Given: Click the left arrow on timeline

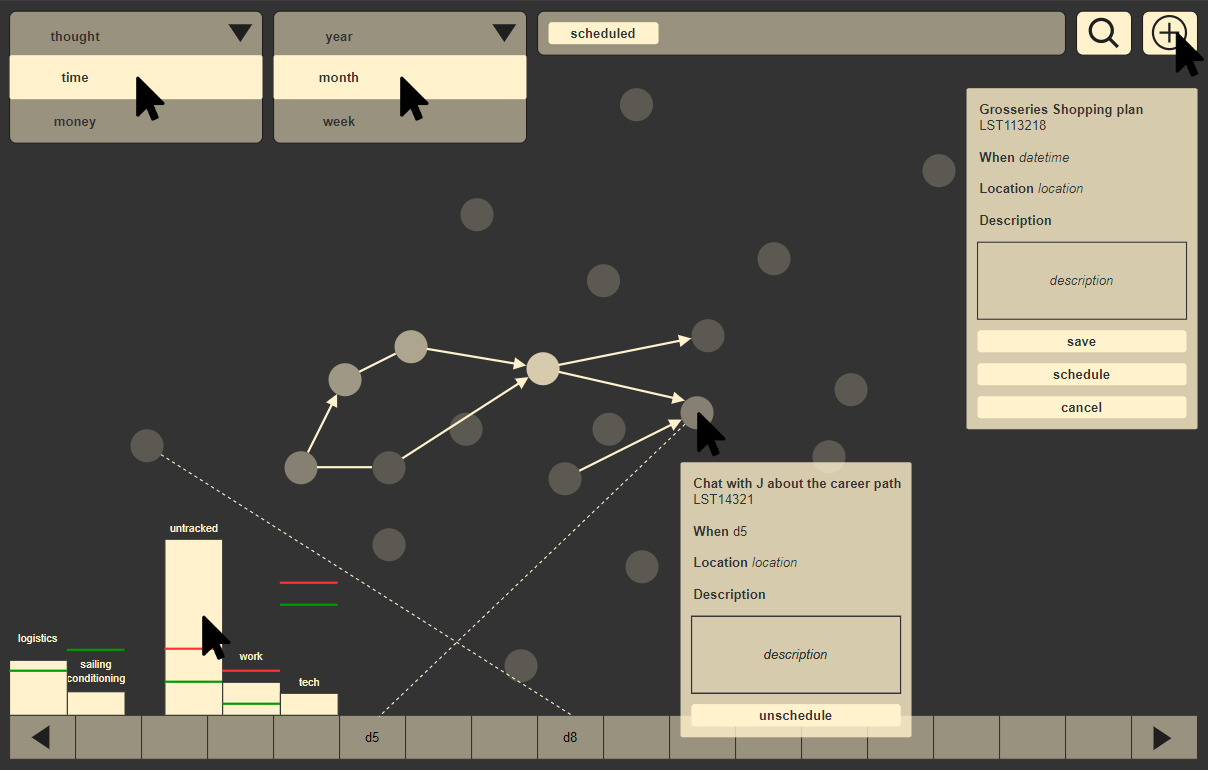Looking at the screenshot, I should [x=42, y=738].
